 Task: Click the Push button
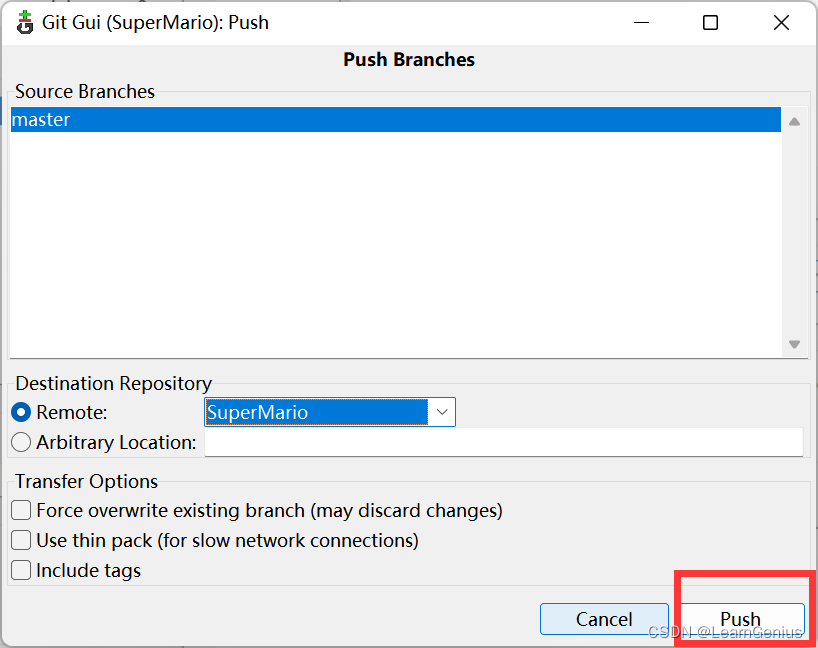[x=741, y=619]
